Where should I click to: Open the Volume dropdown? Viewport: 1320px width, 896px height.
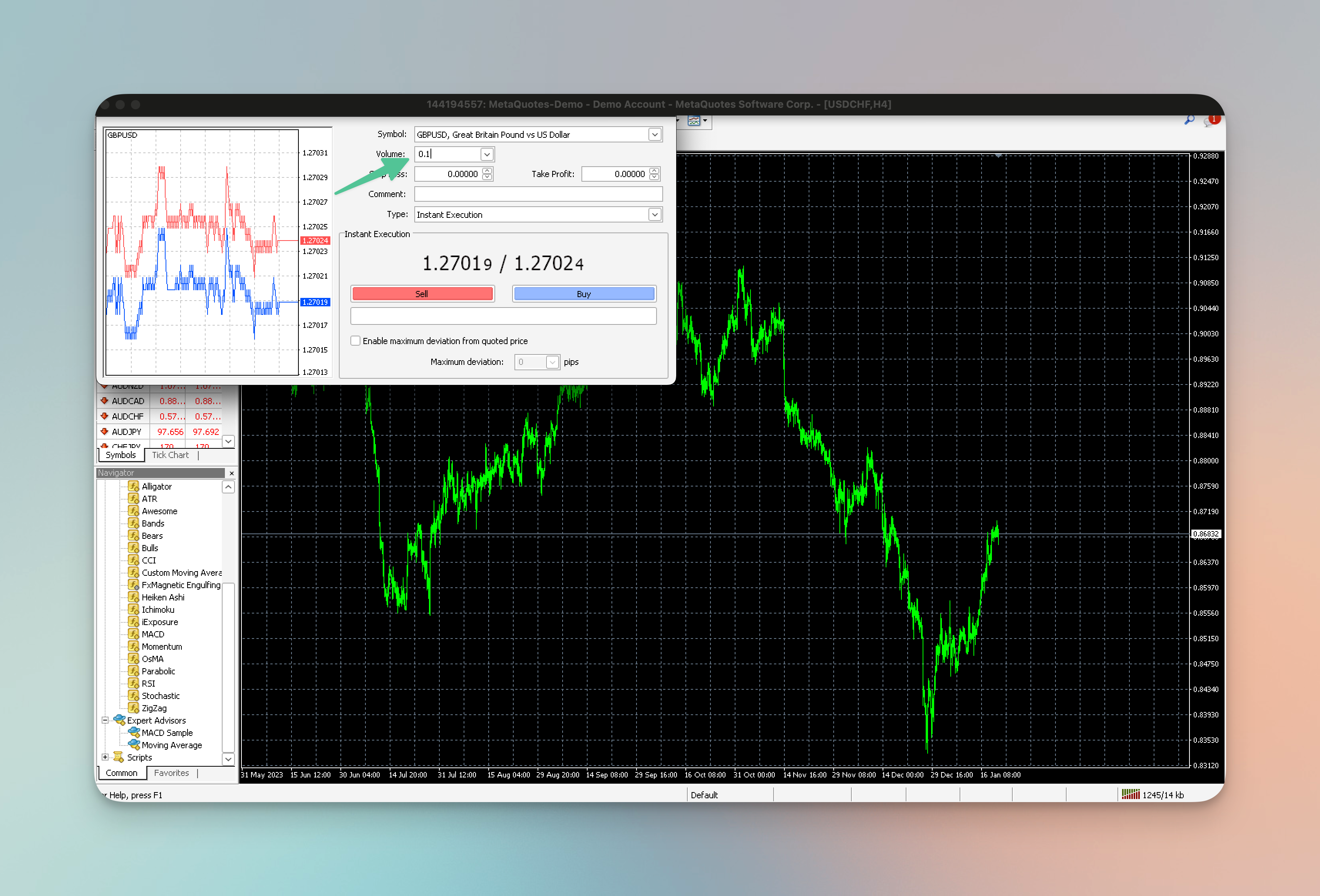point(487,154)
